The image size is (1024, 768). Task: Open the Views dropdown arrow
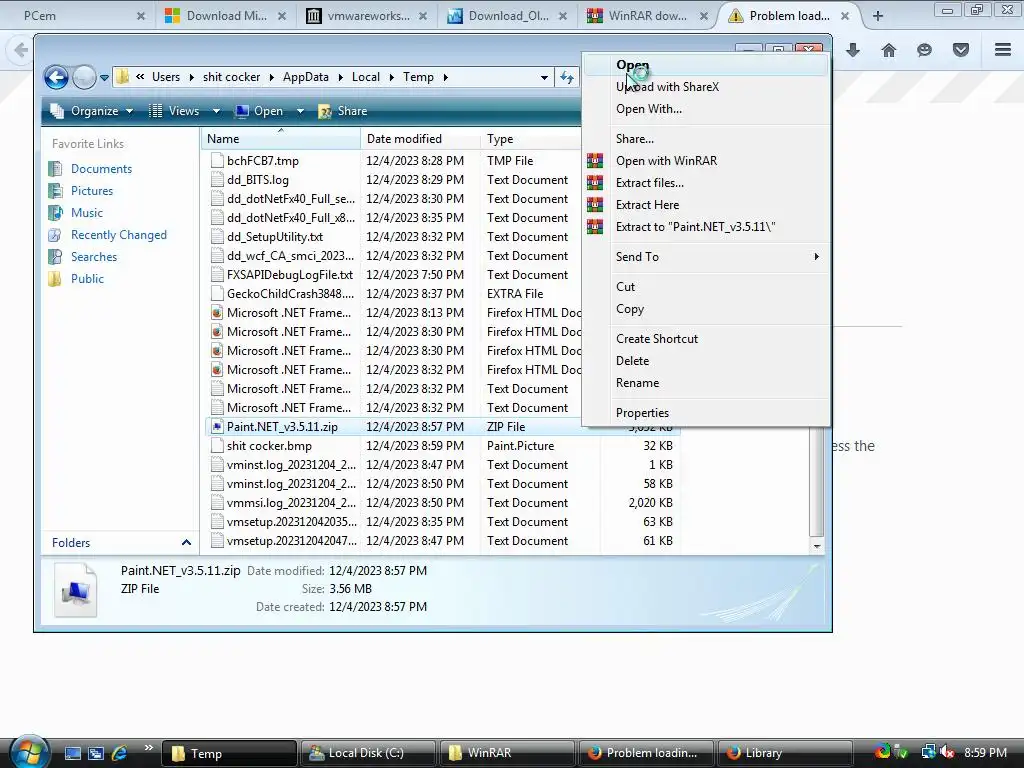(216, 111)
